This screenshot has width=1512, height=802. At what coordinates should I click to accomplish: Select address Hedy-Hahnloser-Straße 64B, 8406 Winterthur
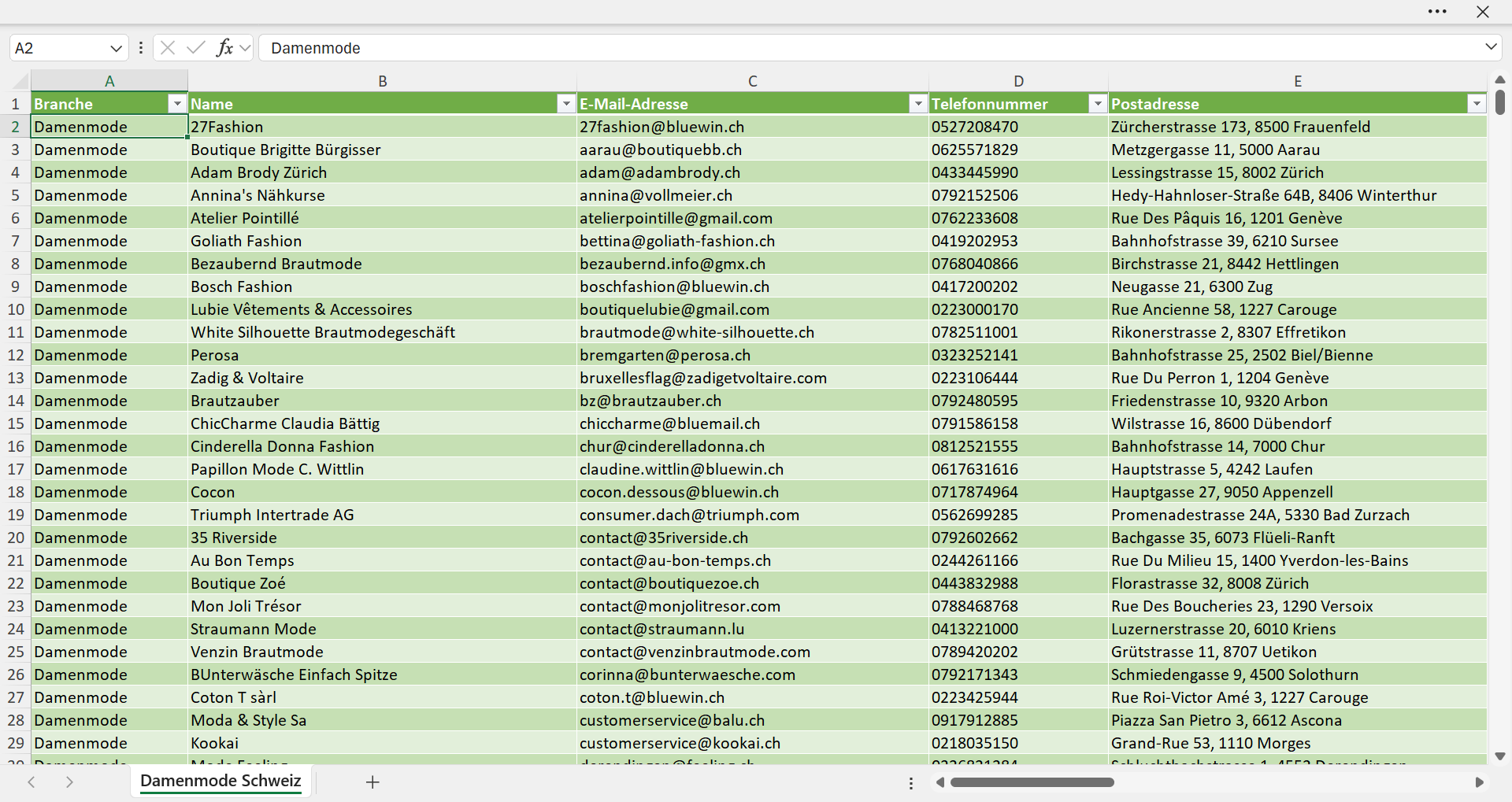[x=1298, y=195]
